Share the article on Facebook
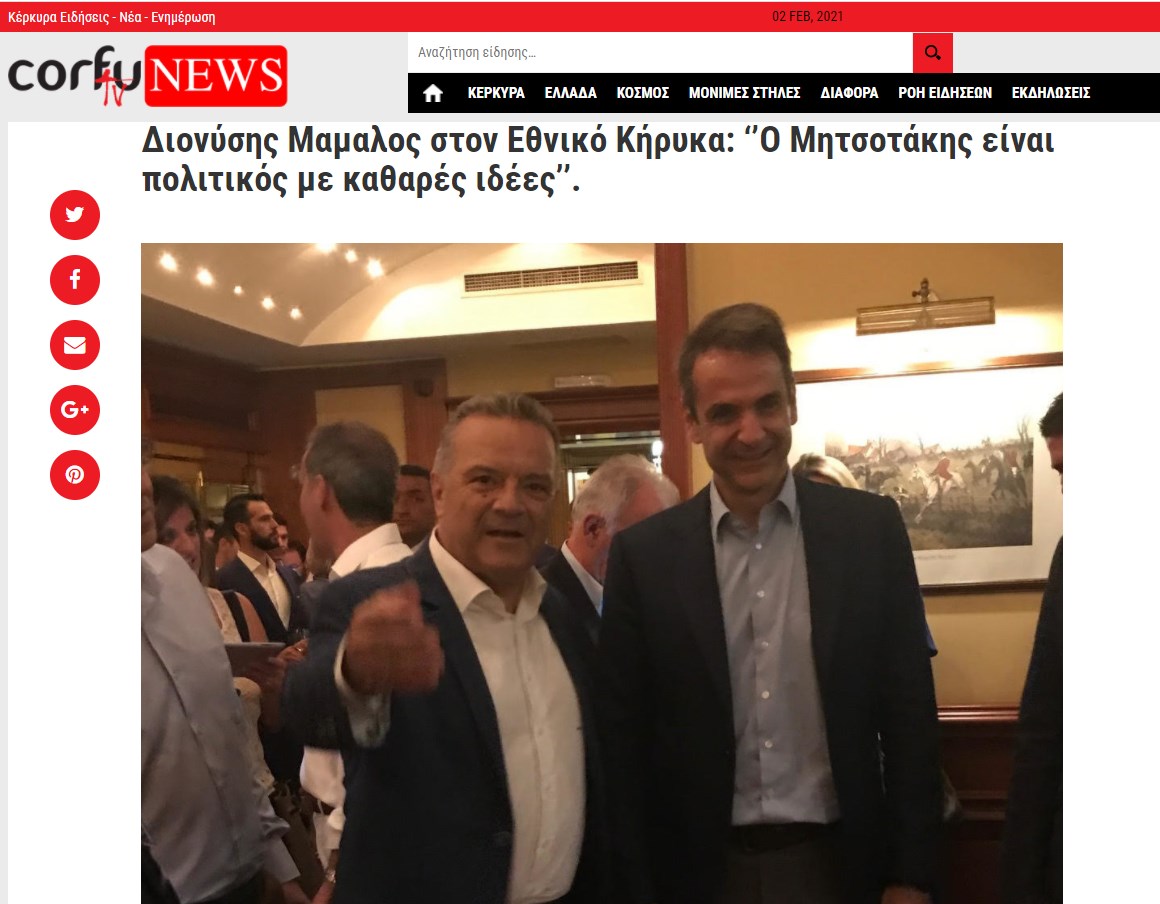Image resolution: width=1160 pixels, height=904 pixels. click(75, 280)
